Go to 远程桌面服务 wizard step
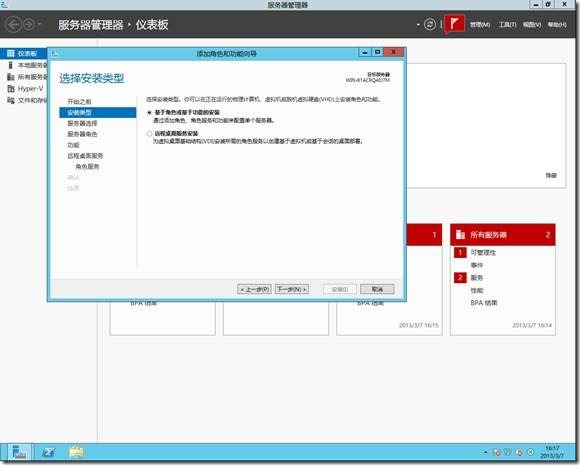580x465 pixels. point(85,156)
